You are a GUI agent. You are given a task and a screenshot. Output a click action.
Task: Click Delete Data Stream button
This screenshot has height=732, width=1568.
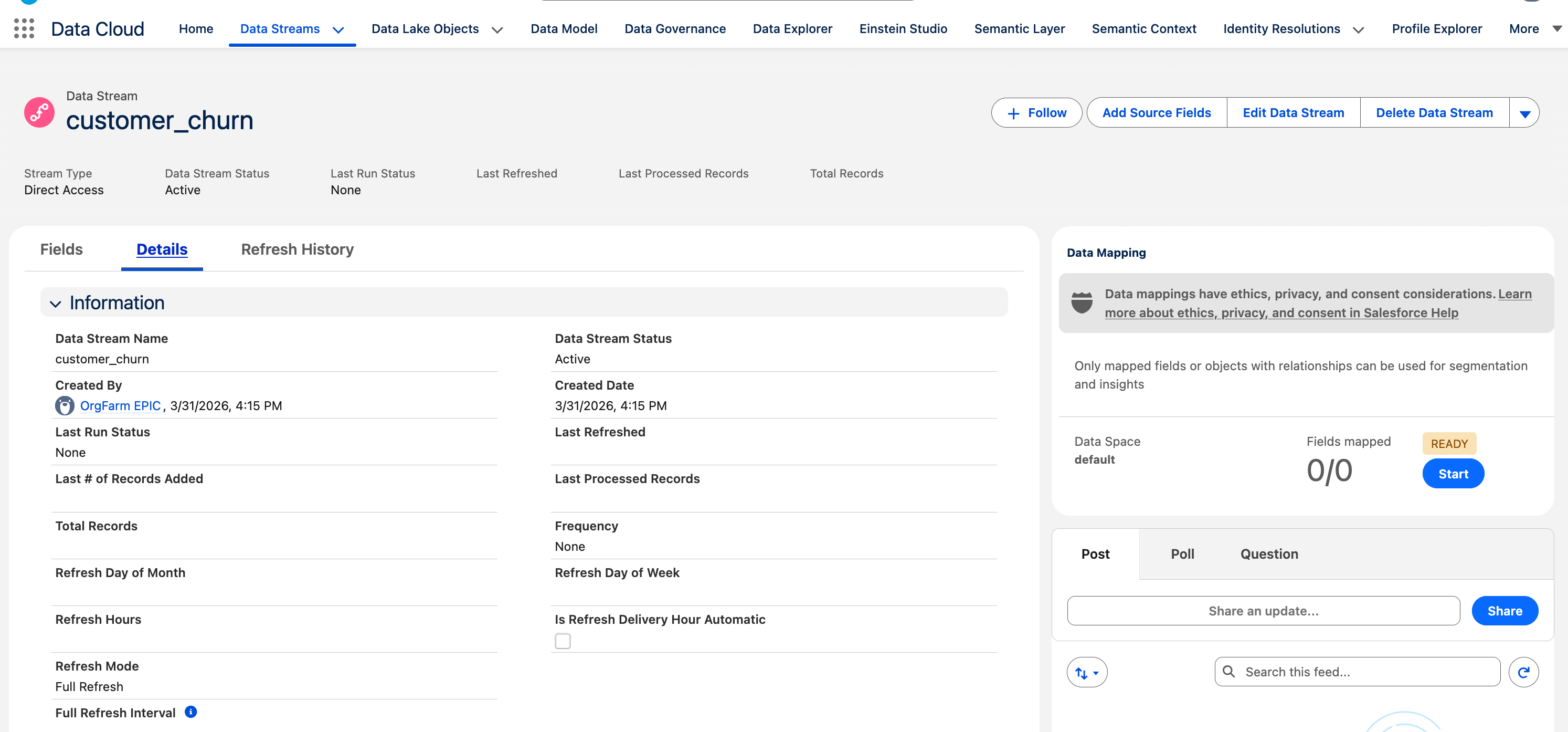[x=1434, y=113]
